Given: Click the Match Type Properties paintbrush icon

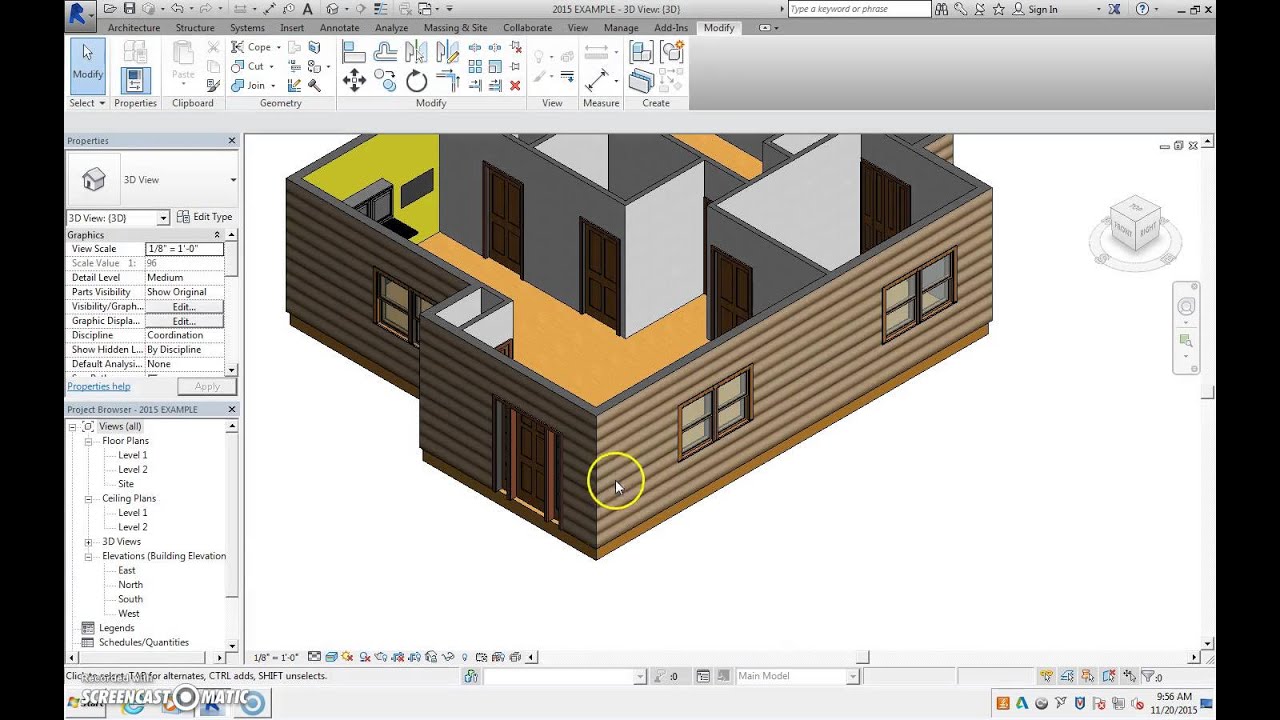Looking at the screenshot, I should click(213, 85).
